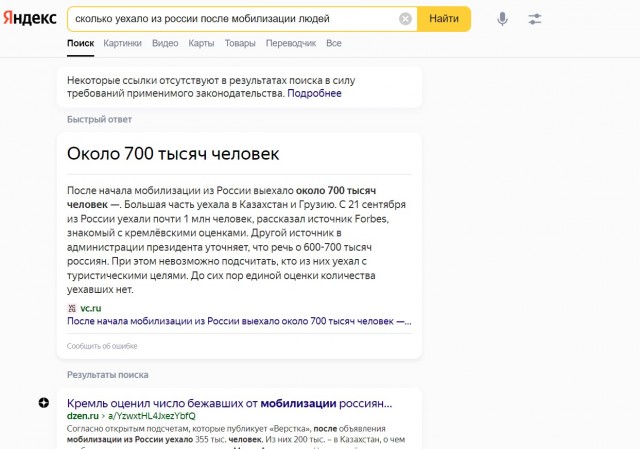Click the 'Результаты поиска' label
Image resolution: width=640 pixels, height=449 pixels.
point(108,375)
